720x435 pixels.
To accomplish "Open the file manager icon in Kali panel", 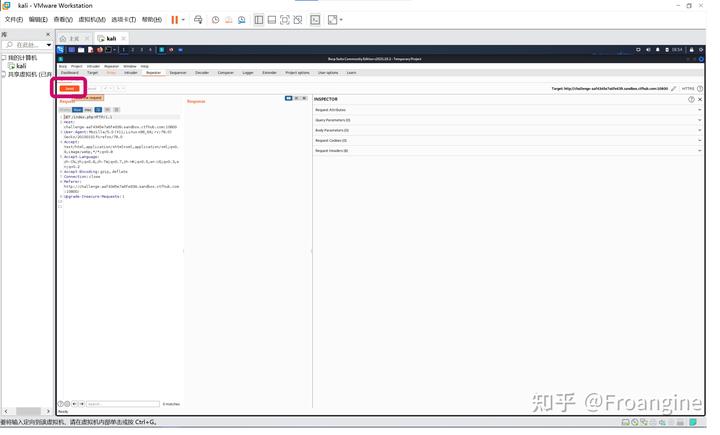I will 81,50.
